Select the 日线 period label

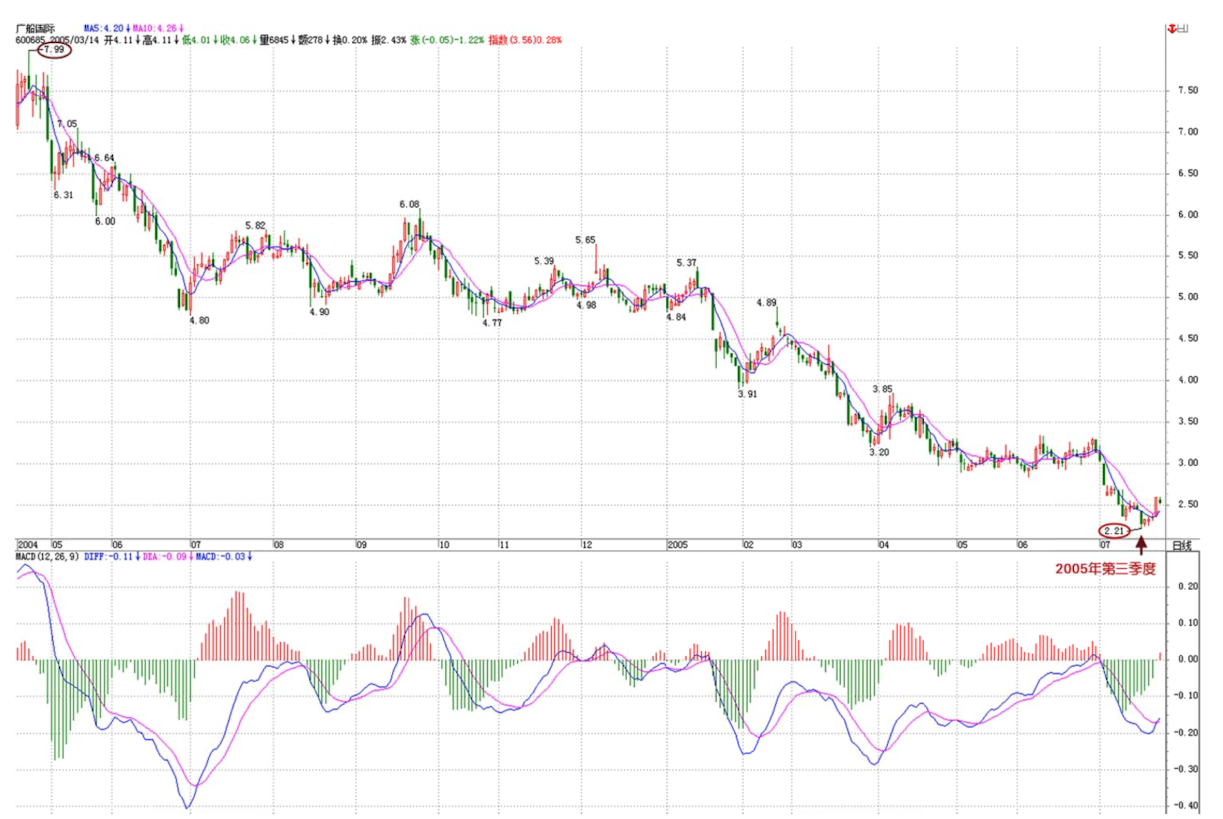(1181, 546)
